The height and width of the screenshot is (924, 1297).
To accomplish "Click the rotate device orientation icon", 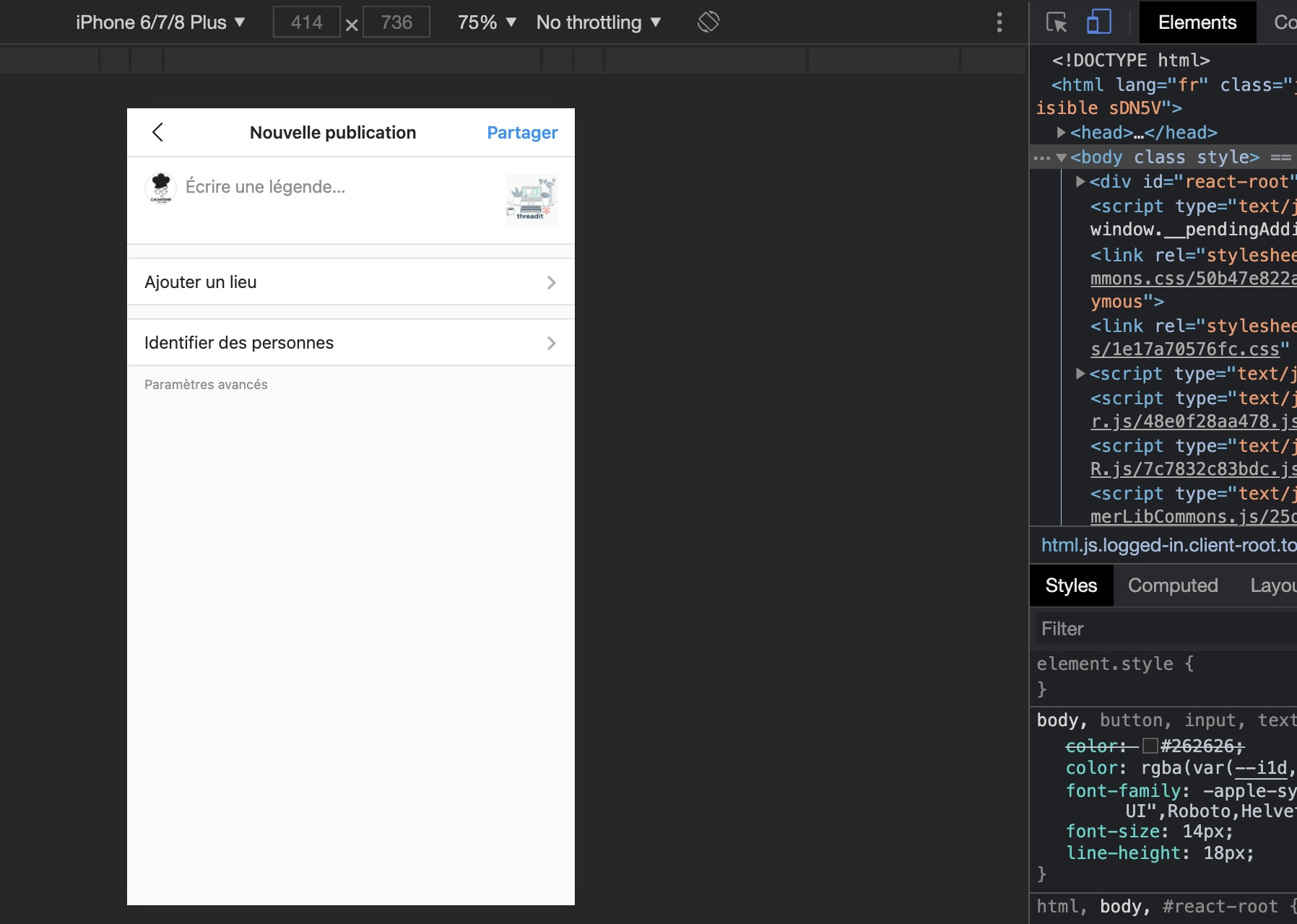I will (x=708, y=22).
